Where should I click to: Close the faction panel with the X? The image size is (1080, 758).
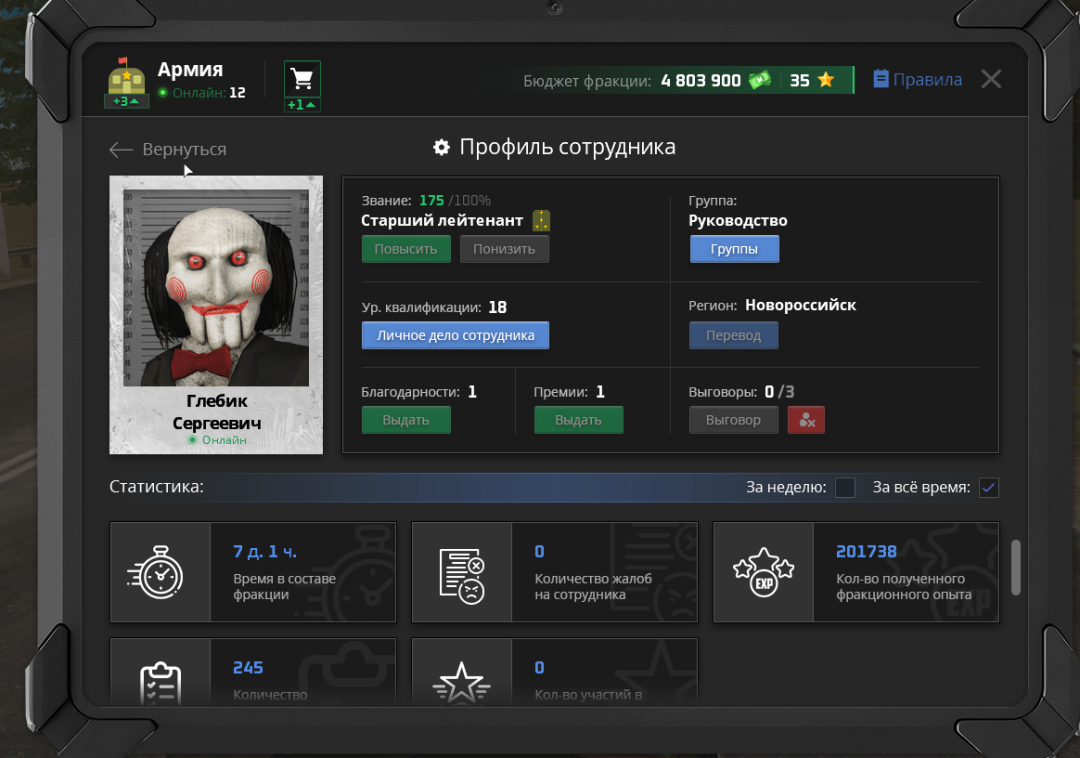point(991,79)
